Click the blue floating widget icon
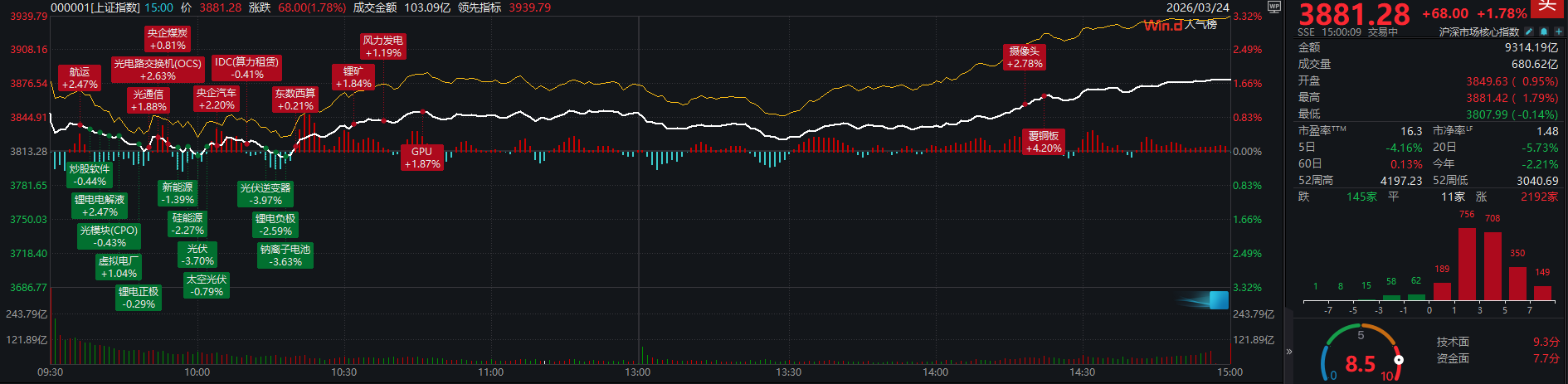This screenshot has width=1568, height=384. click(x=1218, y=300)
